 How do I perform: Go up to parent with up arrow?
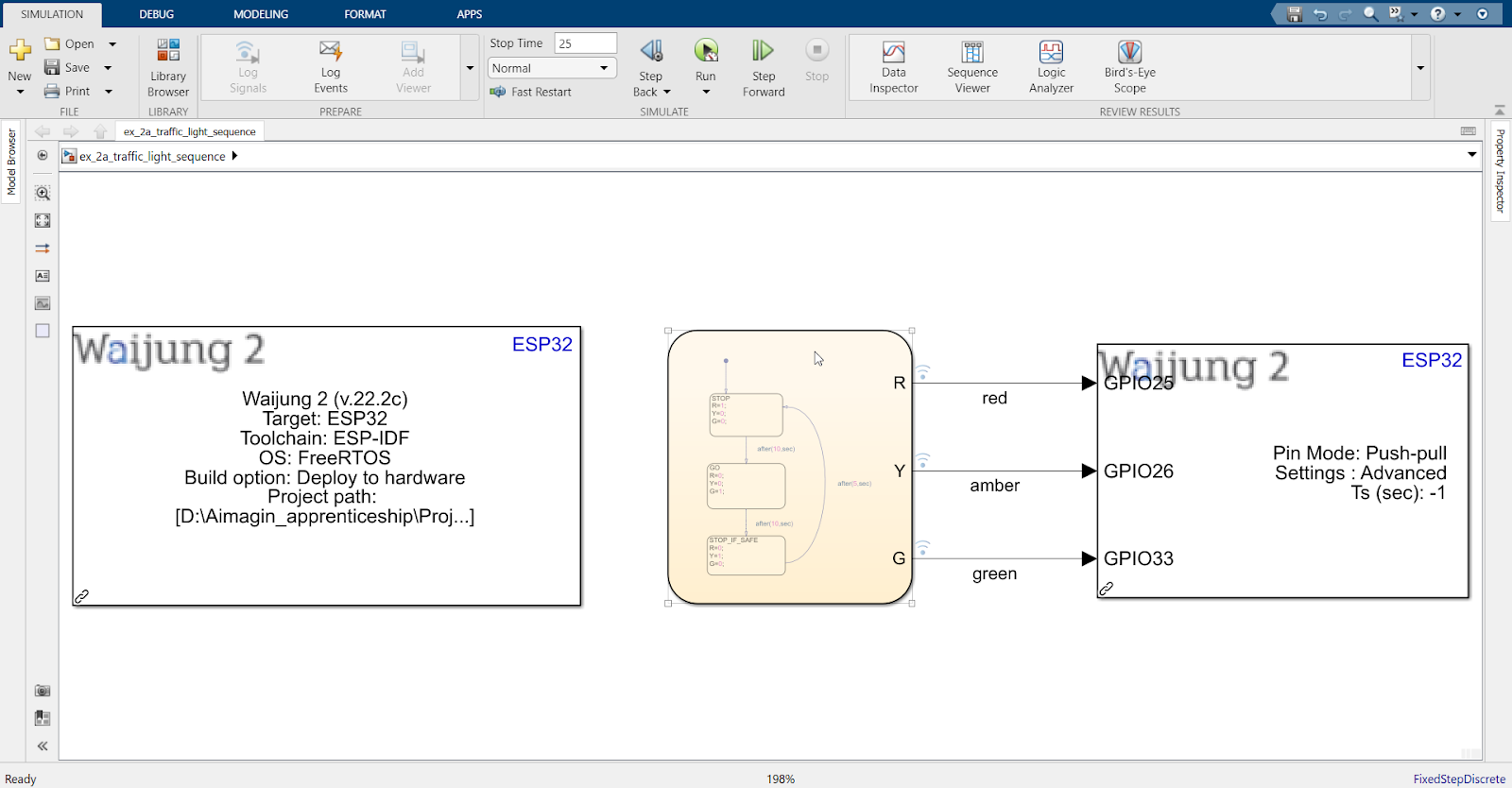[x=100, y=131]
